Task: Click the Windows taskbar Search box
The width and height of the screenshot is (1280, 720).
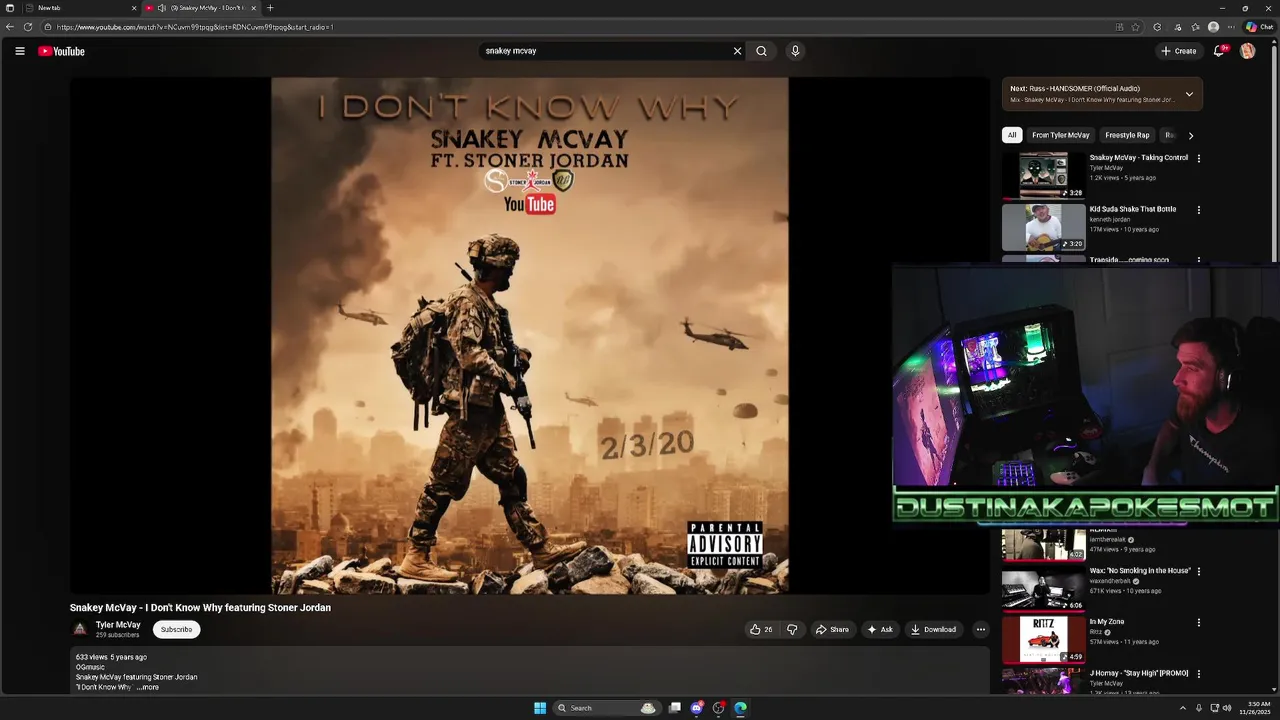Action: point(606,708)
